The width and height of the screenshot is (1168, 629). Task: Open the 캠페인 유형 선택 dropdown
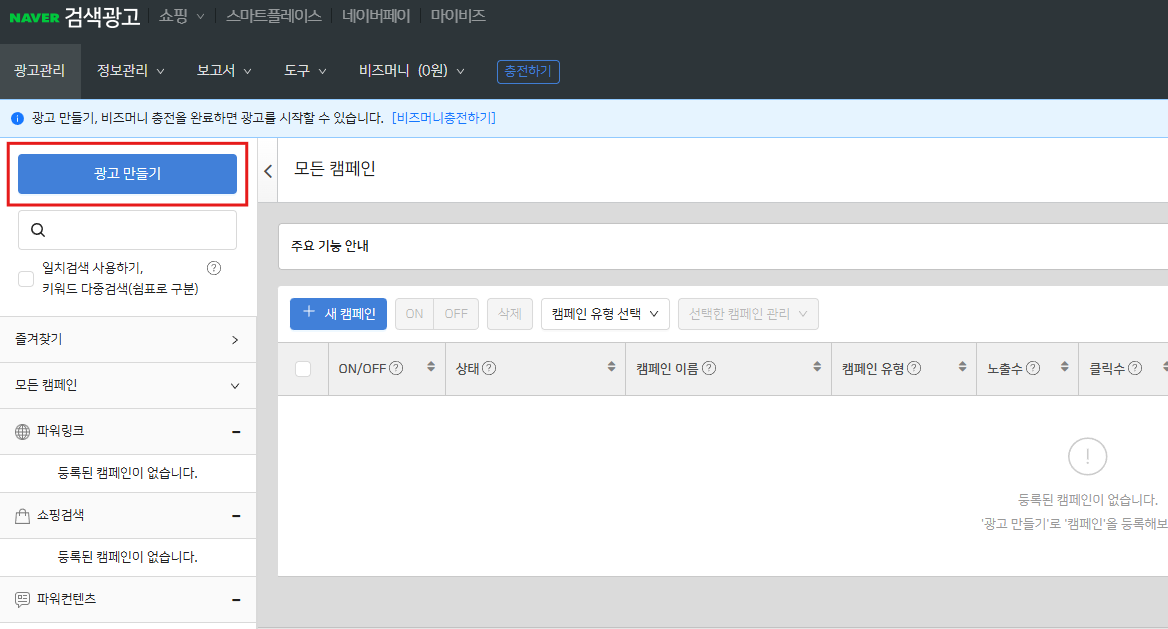click(605, 314)
